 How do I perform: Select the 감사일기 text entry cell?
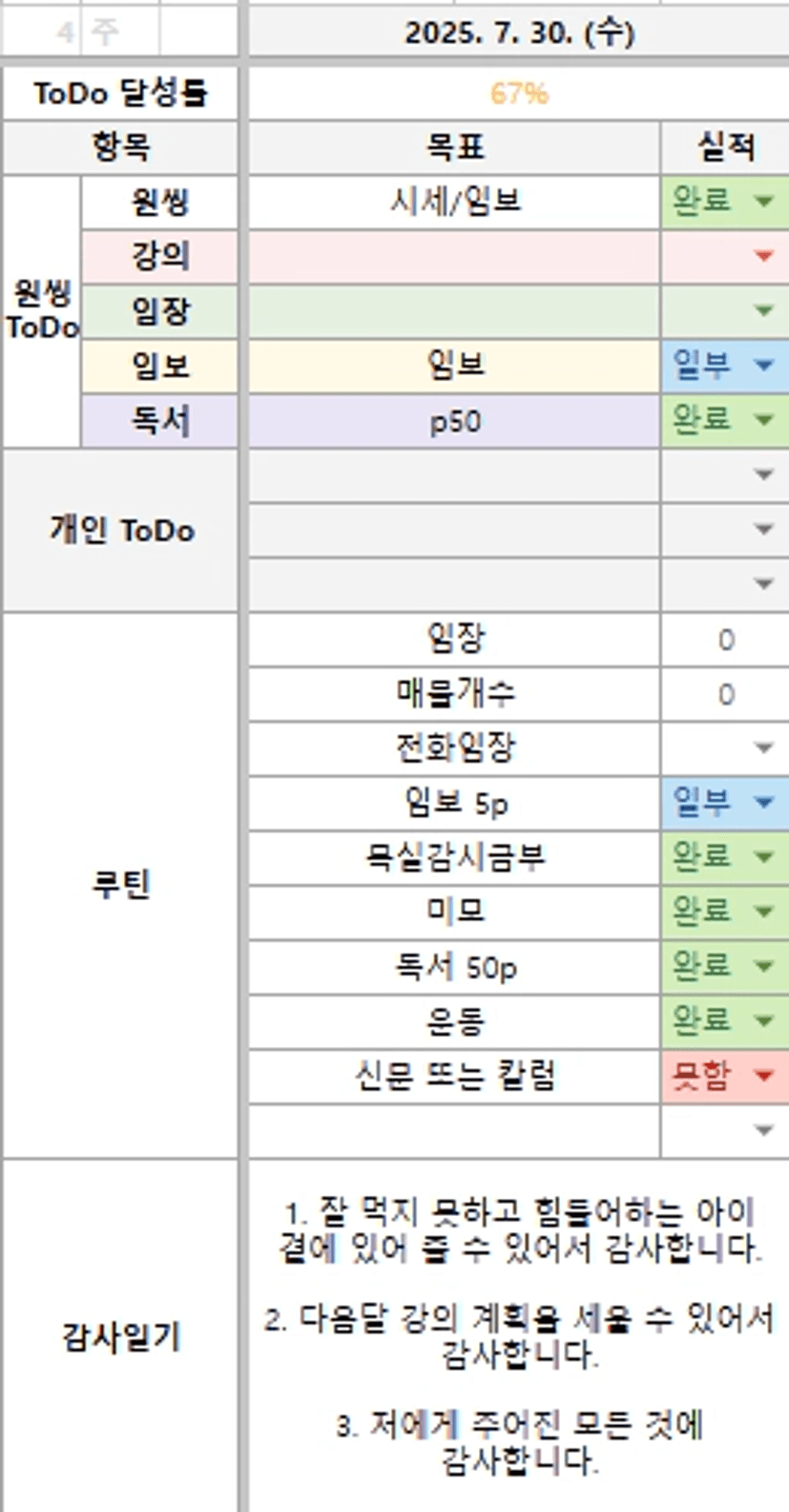pyautogui.click(x=519, y=1336)
